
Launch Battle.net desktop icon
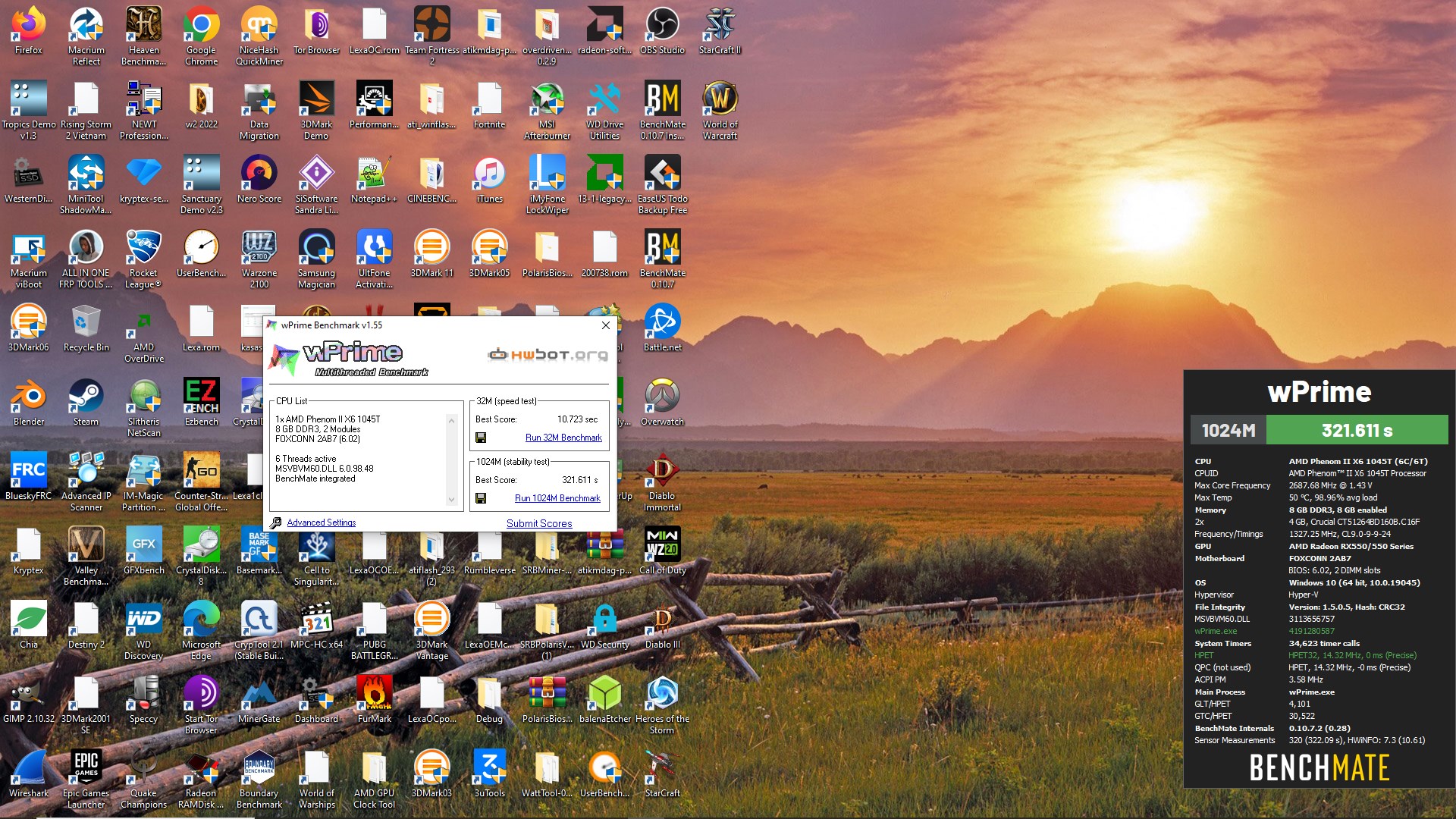[662, 328]
